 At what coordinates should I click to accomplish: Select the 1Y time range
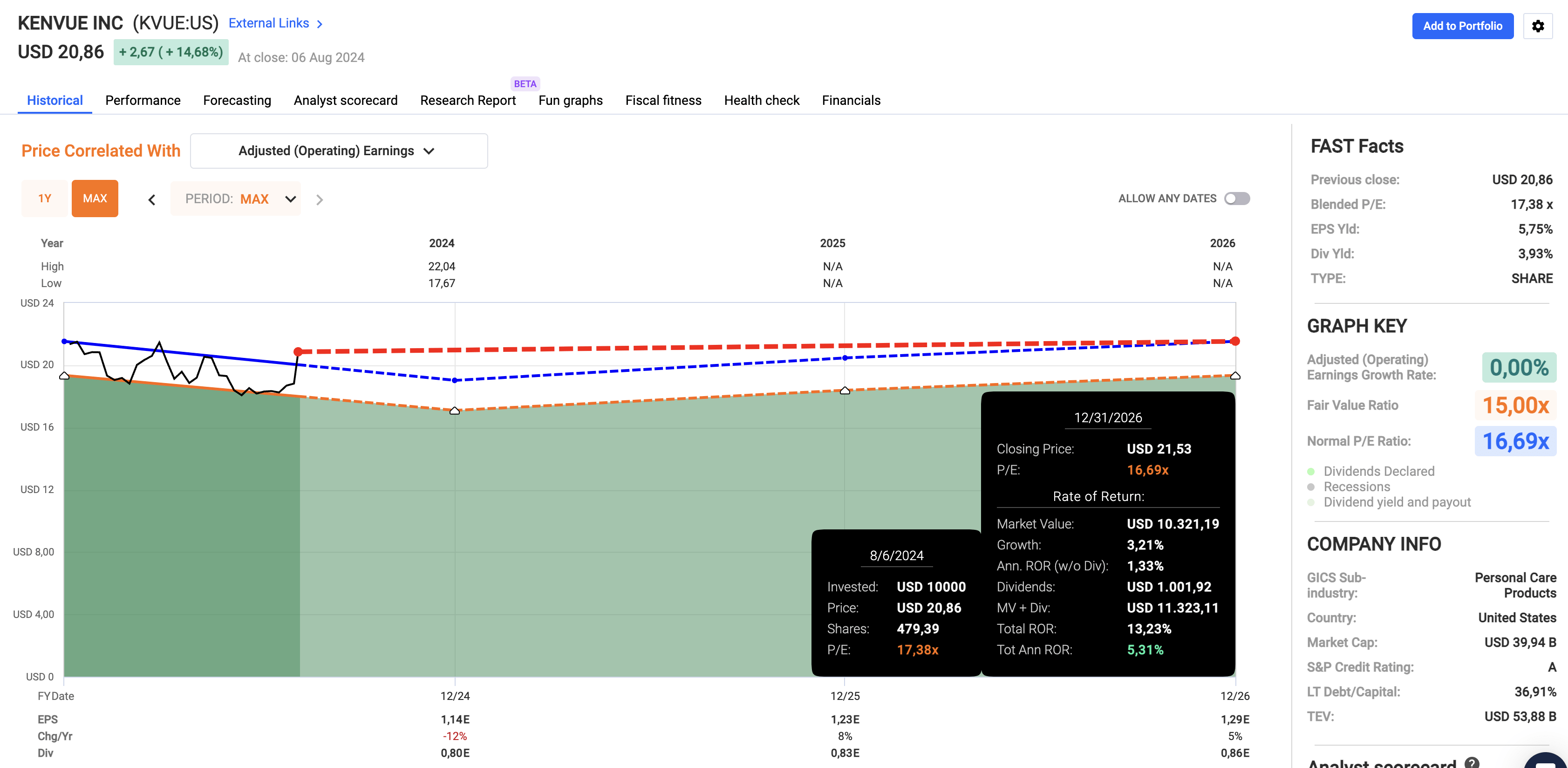(x=44, y=198)
